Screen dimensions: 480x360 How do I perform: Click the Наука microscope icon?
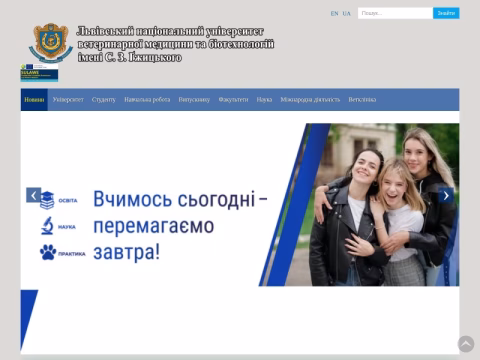coord(47,226)
